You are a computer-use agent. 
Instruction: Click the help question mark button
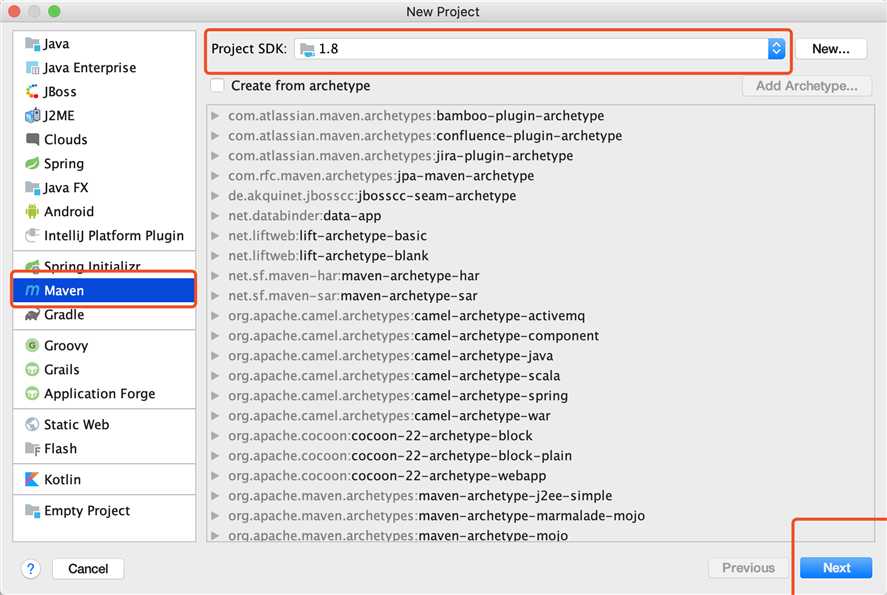point(31,568)
